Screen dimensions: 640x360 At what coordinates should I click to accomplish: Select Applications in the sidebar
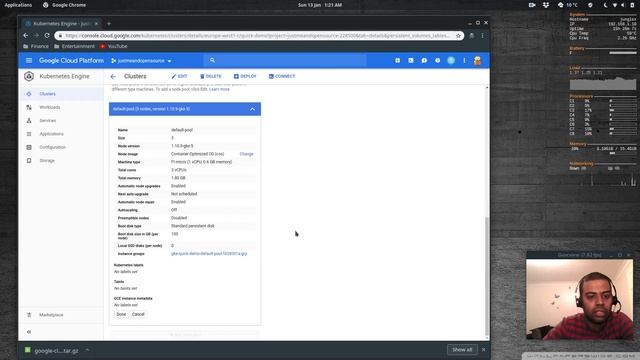[61, 134]
